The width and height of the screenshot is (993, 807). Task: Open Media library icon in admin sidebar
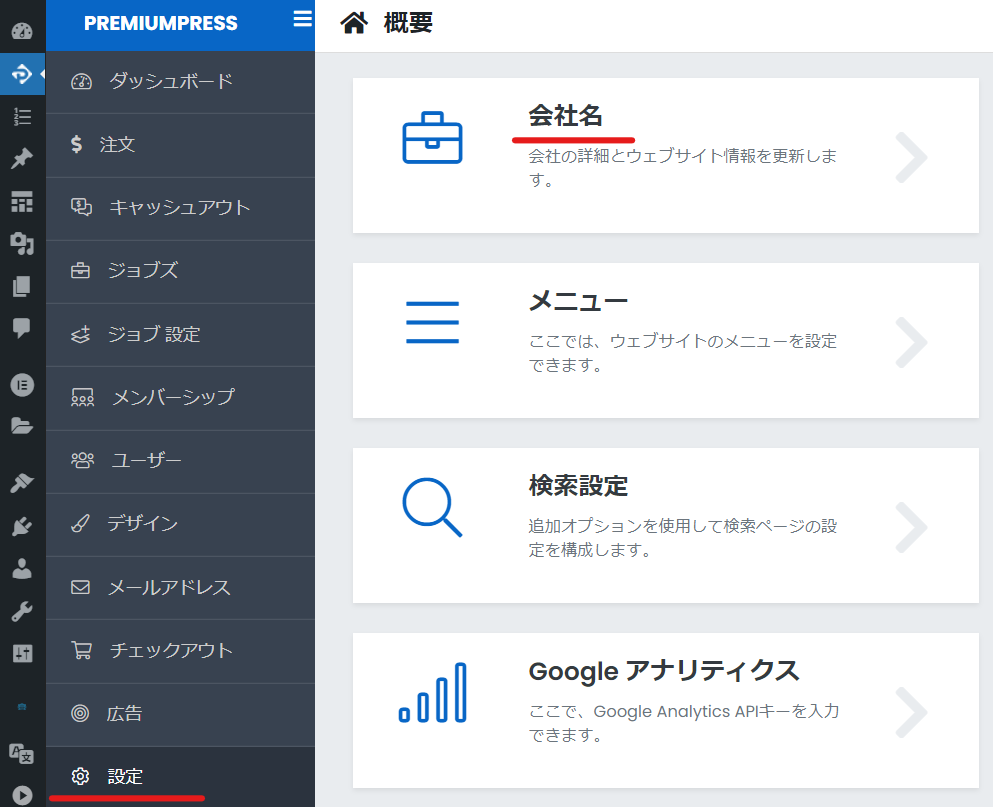pyautogui.click(x=22, y=243)
